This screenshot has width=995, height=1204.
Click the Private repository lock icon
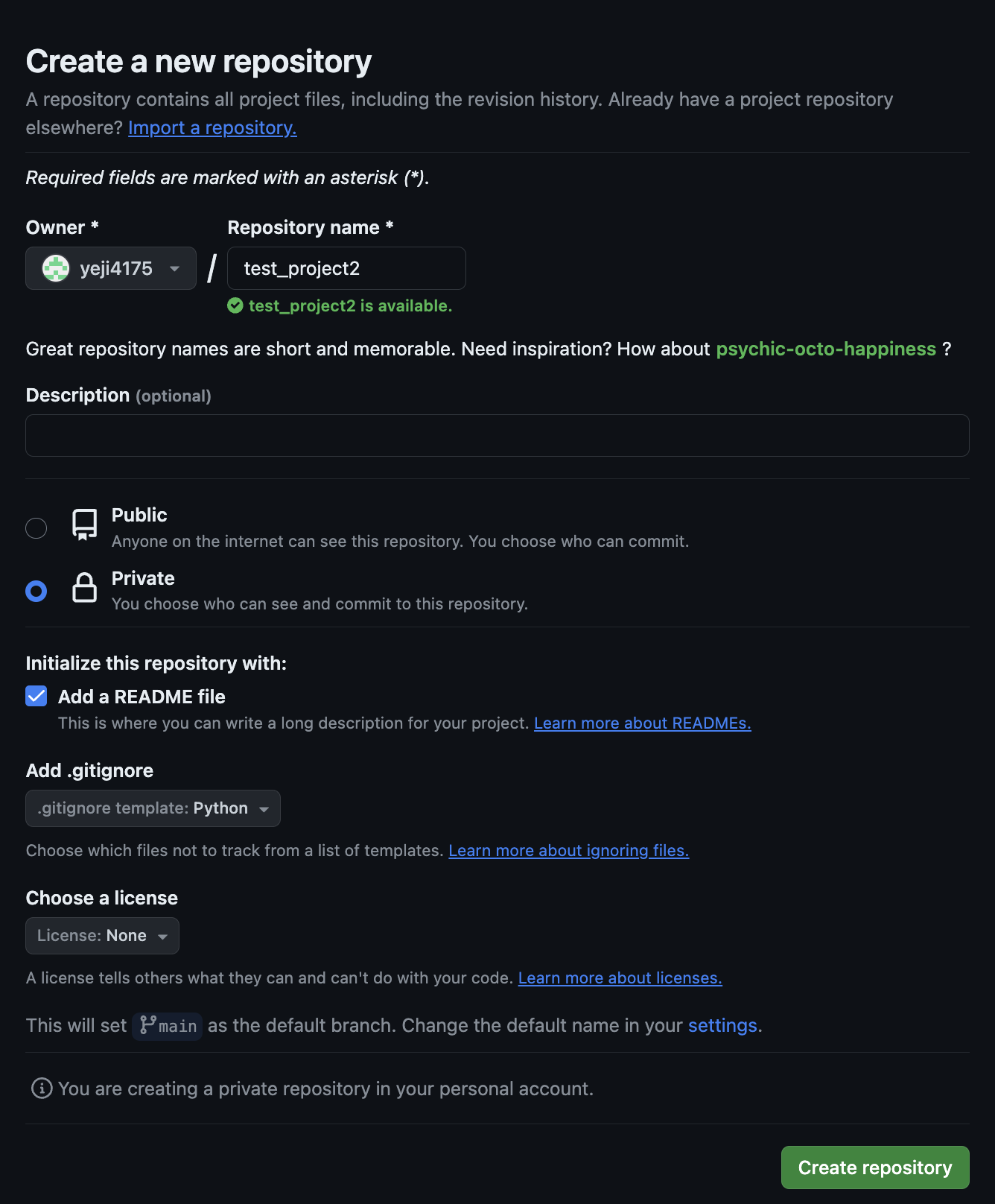[84, 588]
